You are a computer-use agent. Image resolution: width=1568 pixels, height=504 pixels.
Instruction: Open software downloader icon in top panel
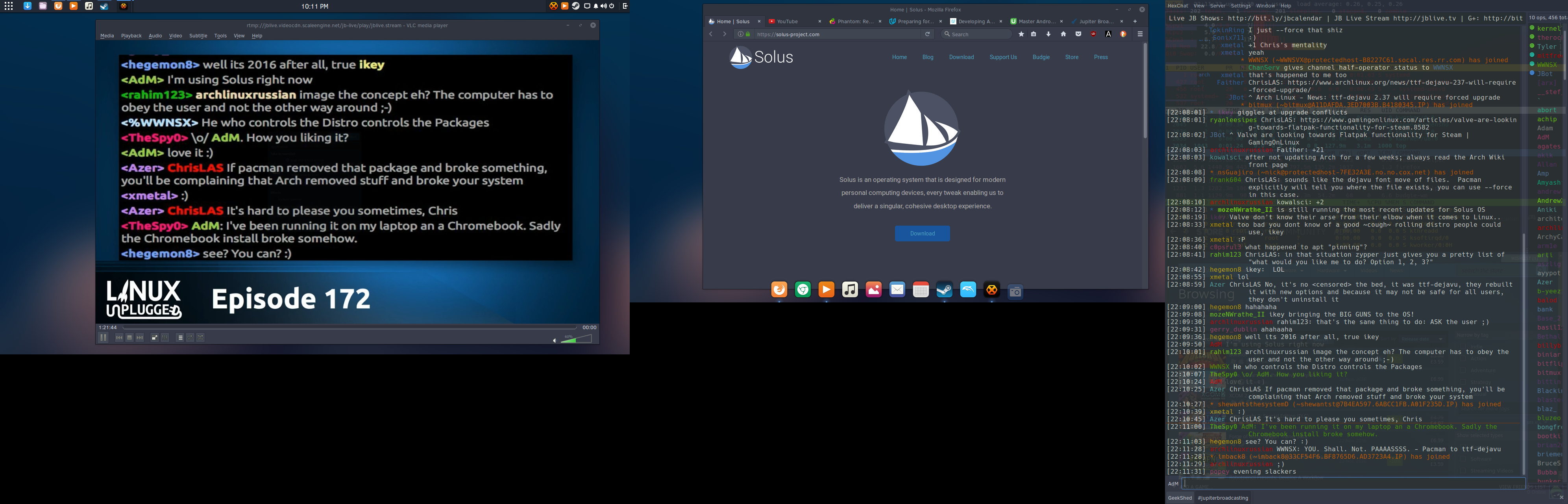click(x=28, y=6)
